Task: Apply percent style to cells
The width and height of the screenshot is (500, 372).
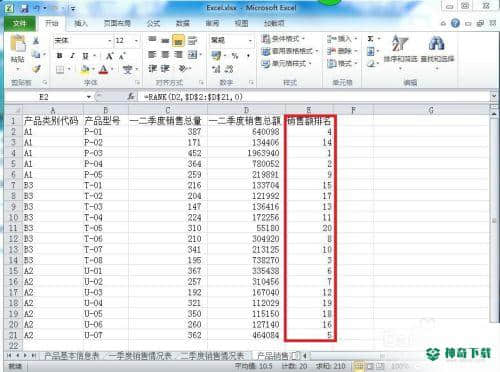Action: (235, 56)
